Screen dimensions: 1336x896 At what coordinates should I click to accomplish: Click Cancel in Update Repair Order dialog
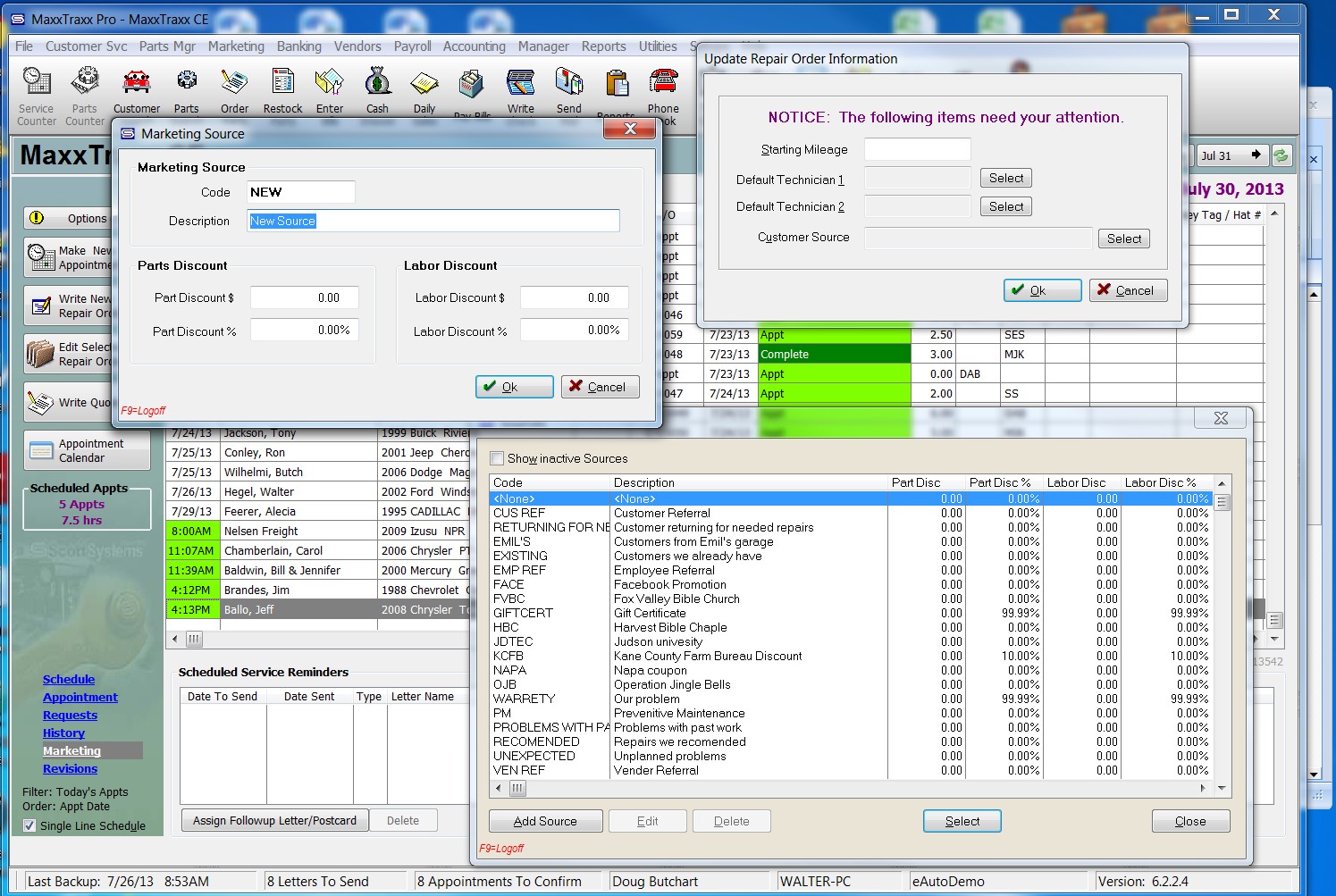1129,290
